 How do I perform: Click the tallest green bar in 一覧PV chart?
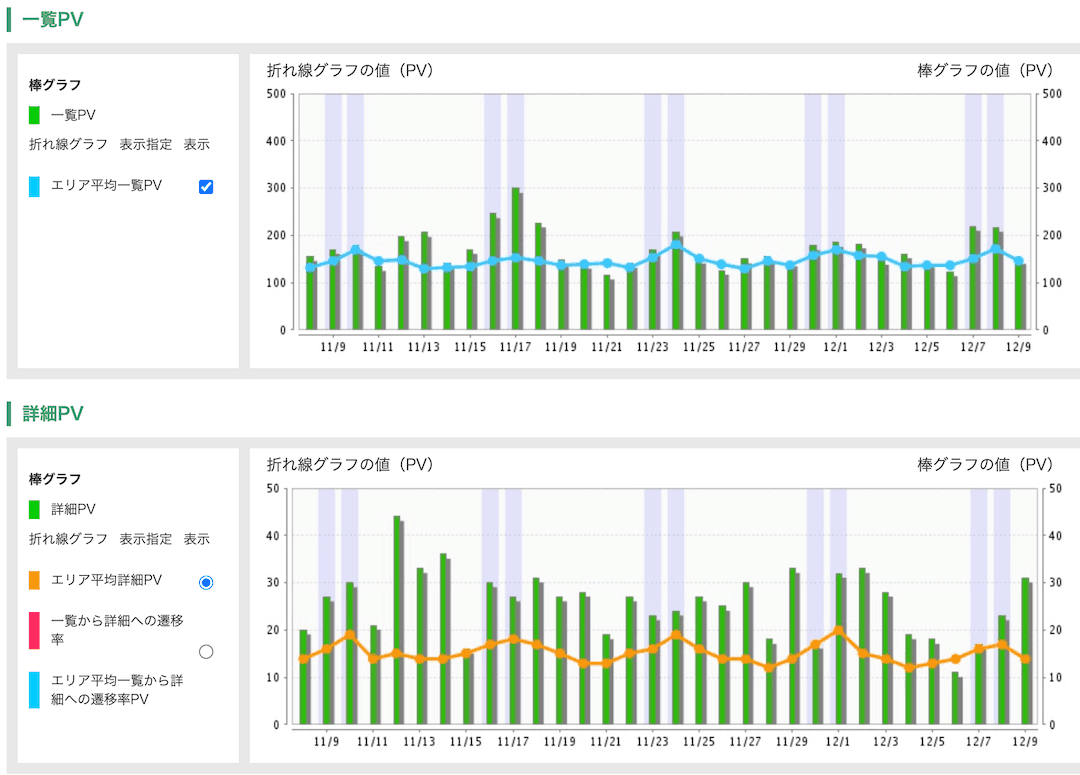pos(515,258)
